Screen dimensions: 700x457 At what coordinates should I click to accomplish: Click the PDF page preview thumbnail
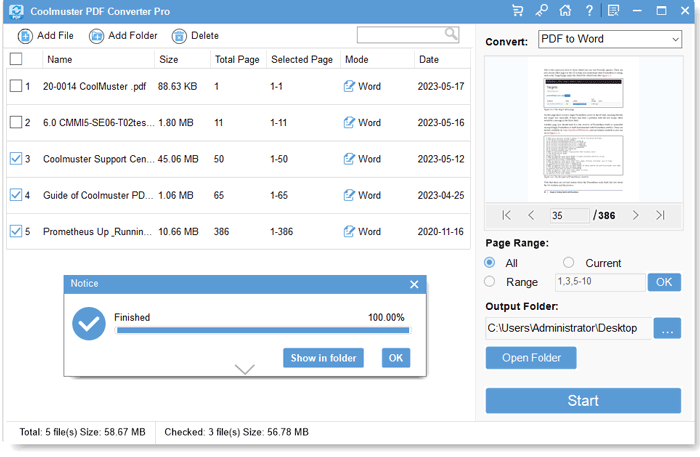[x=583, y=130]
